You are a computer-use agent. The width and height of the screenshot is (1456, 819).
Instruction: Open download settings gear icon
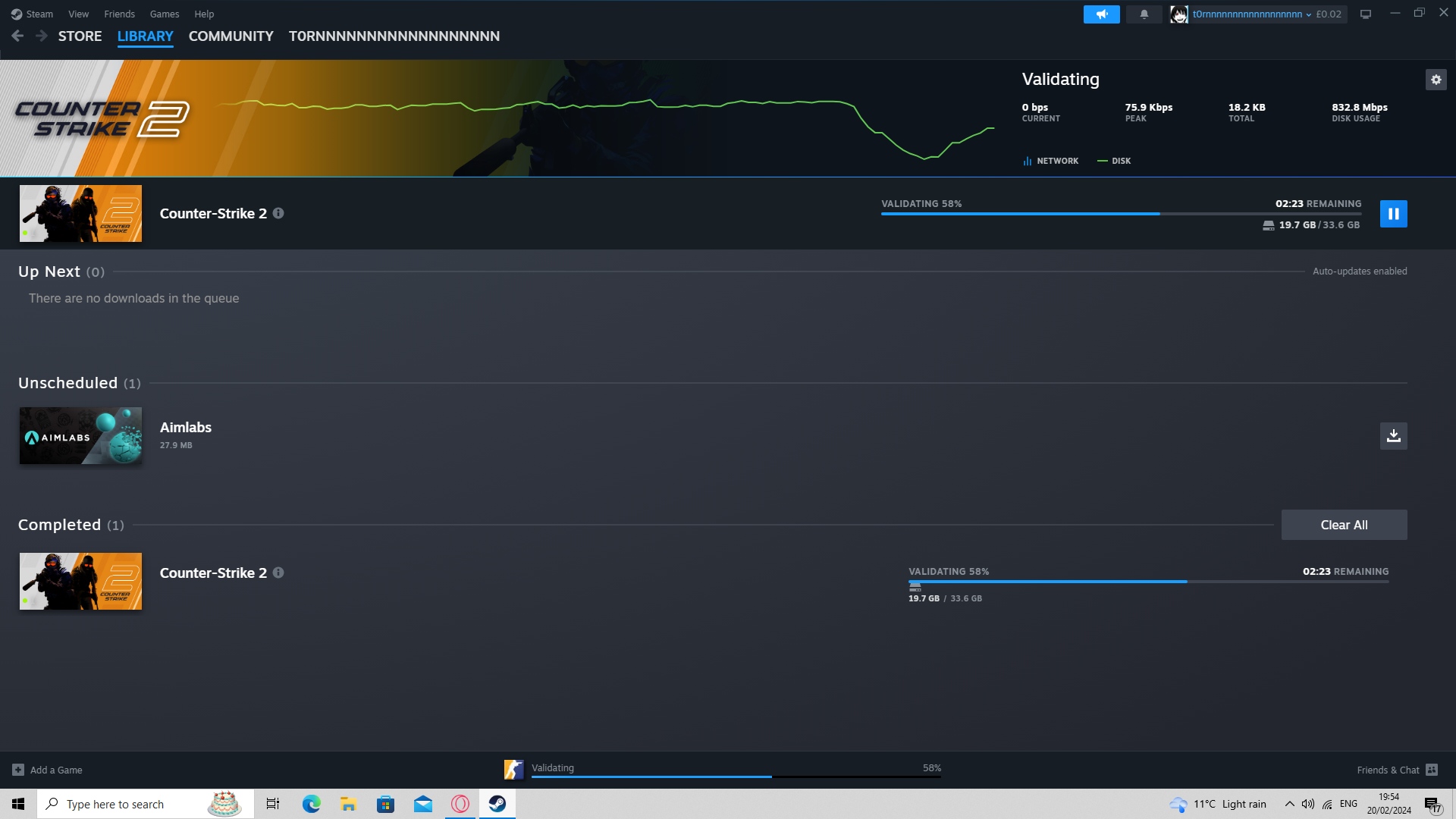1436,80
